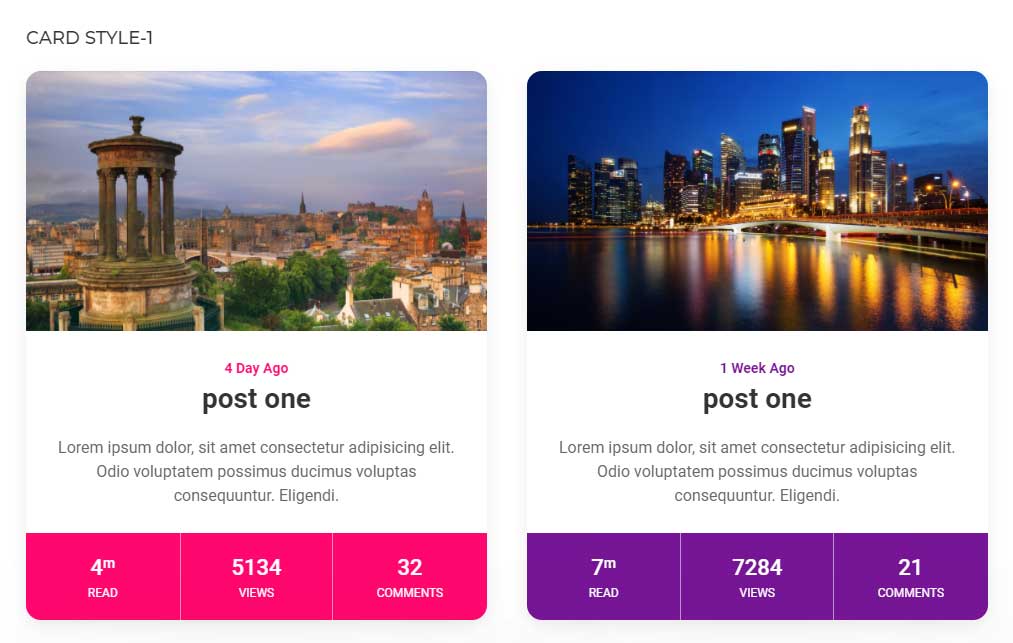This screenshot has height=643, width=1013.
Task: Click the VIEWS label under 7284
Action: tap(757, 593)
